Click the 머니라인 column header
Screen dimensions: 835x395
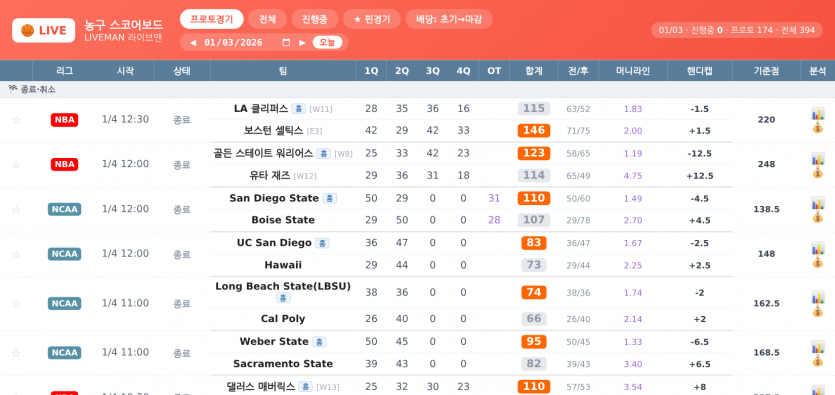[x=633, y=71]
